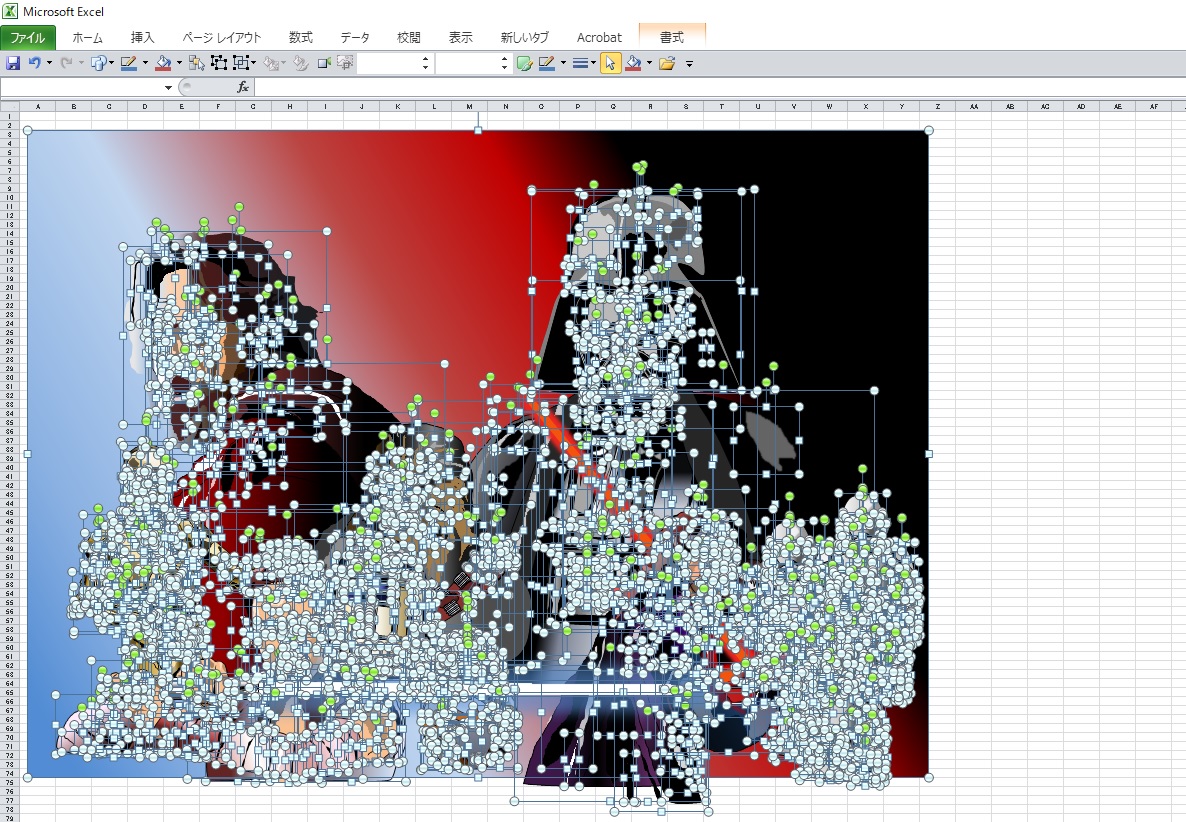
Task: Open first shape outline color dropdown
Action: [145, 64]
